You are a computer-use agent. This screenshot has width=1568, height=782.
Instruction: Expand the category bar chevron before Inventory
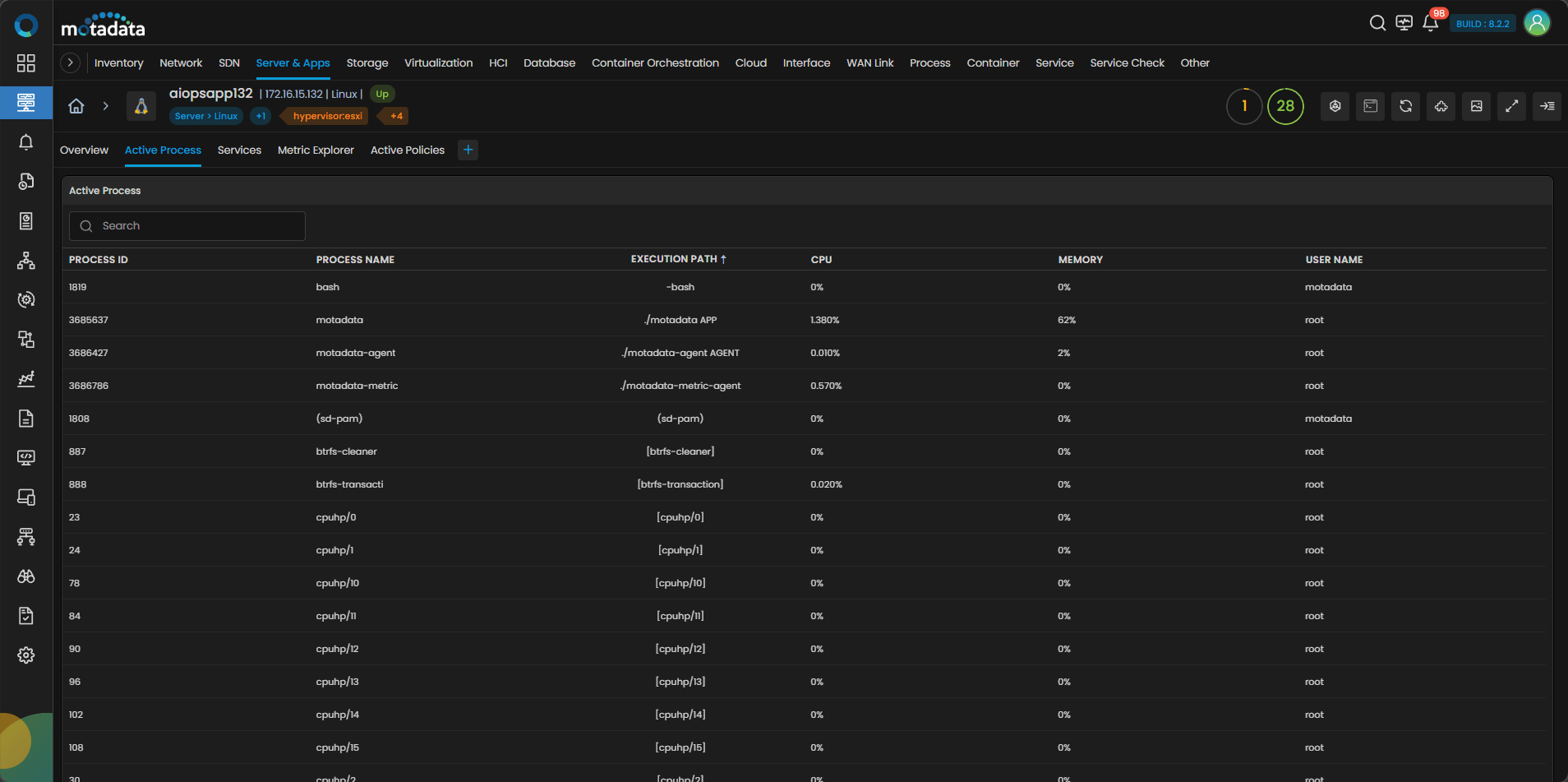71,62
